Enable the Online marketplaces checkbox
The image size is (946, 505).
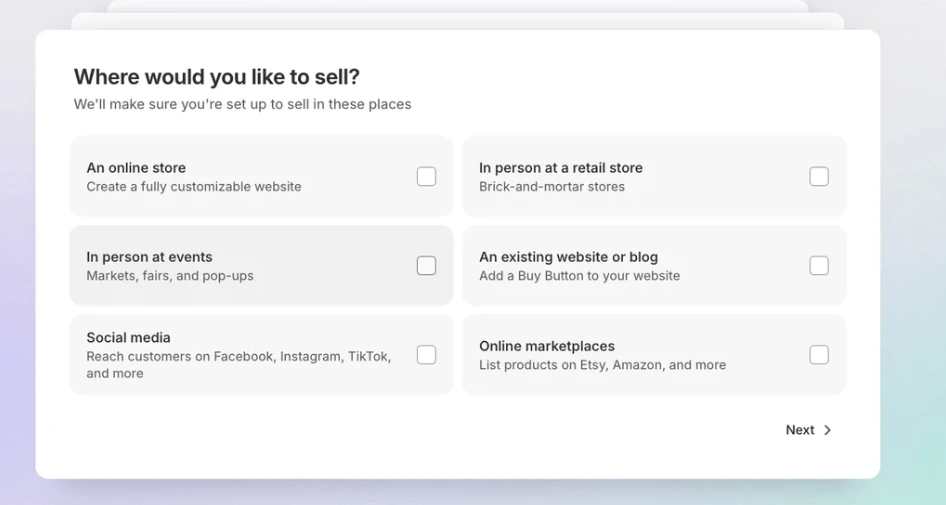(819, 355)
